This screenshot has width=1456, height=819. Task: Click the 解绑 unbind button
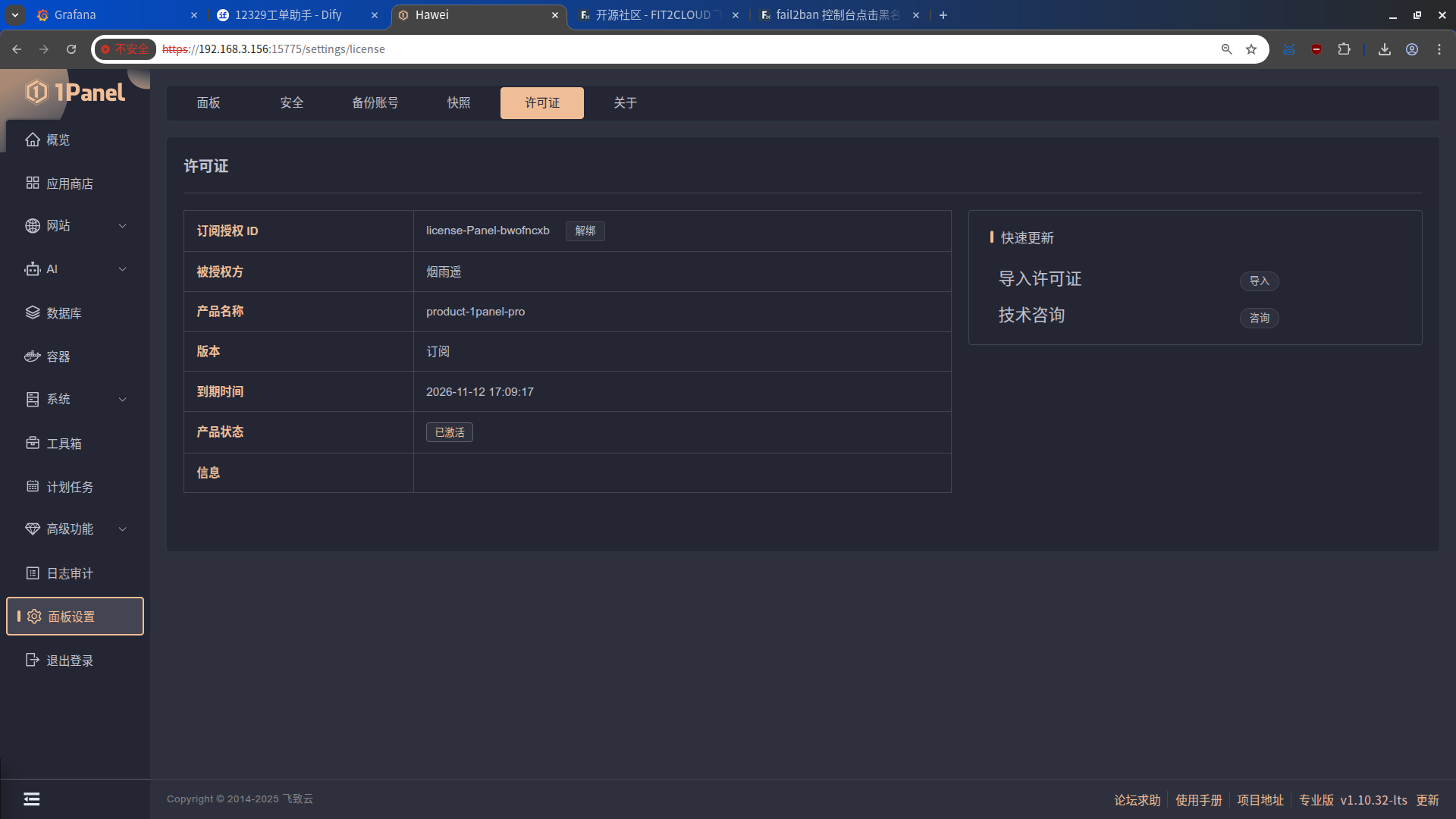[585, 231]
